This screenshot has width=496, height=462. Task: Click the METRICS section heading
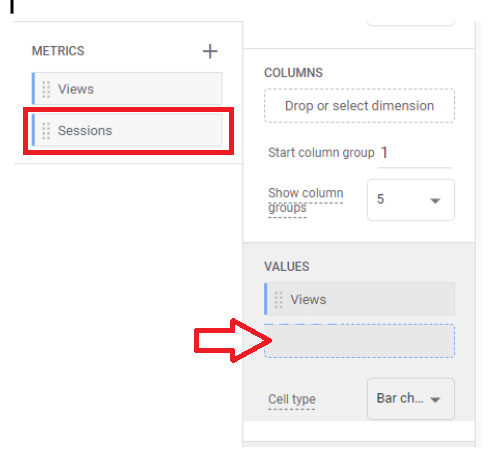coord(58,51)
